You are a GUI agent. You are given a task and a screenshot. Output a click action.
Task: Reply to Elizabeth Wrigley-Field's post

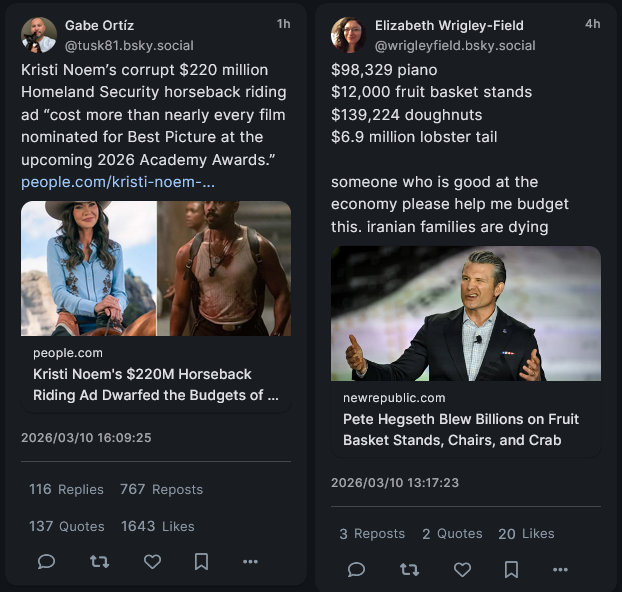(x=356, y=570)
